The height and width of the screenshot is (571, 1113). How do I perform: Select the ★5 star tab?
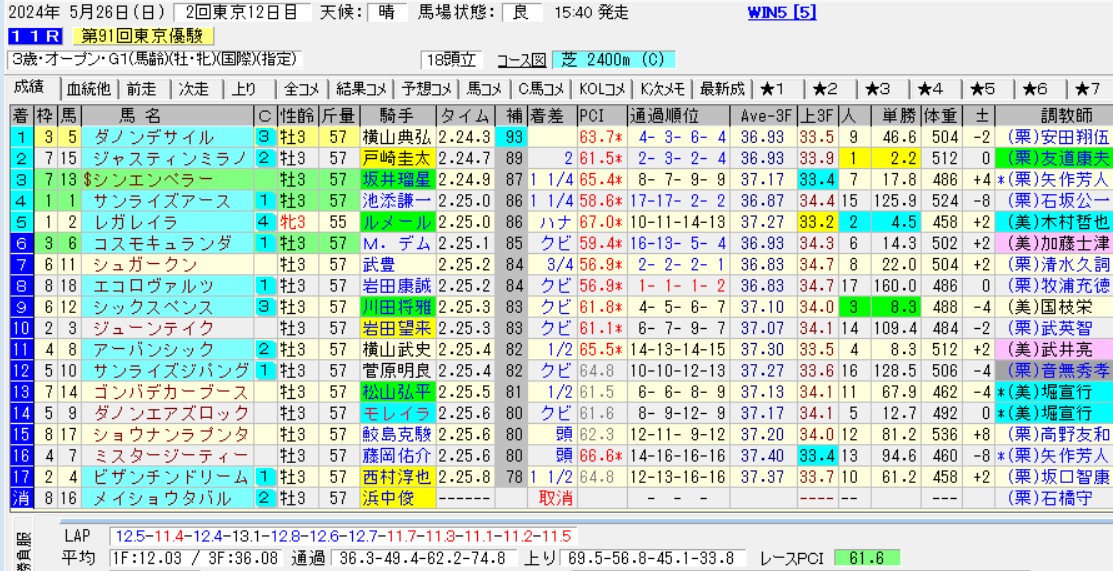983,88
